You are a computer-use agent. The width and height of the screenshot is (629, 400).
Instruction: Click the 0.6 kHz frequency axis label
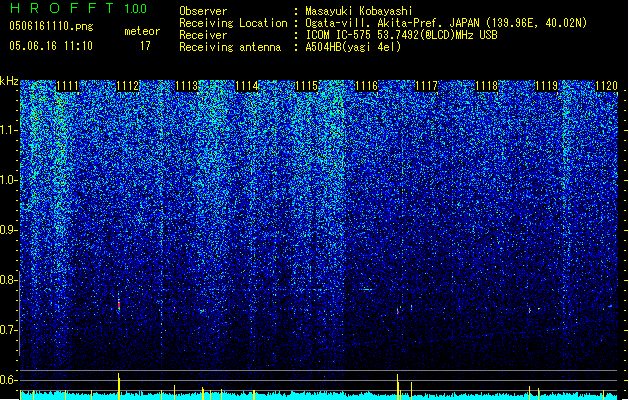(x=9, y=380)
